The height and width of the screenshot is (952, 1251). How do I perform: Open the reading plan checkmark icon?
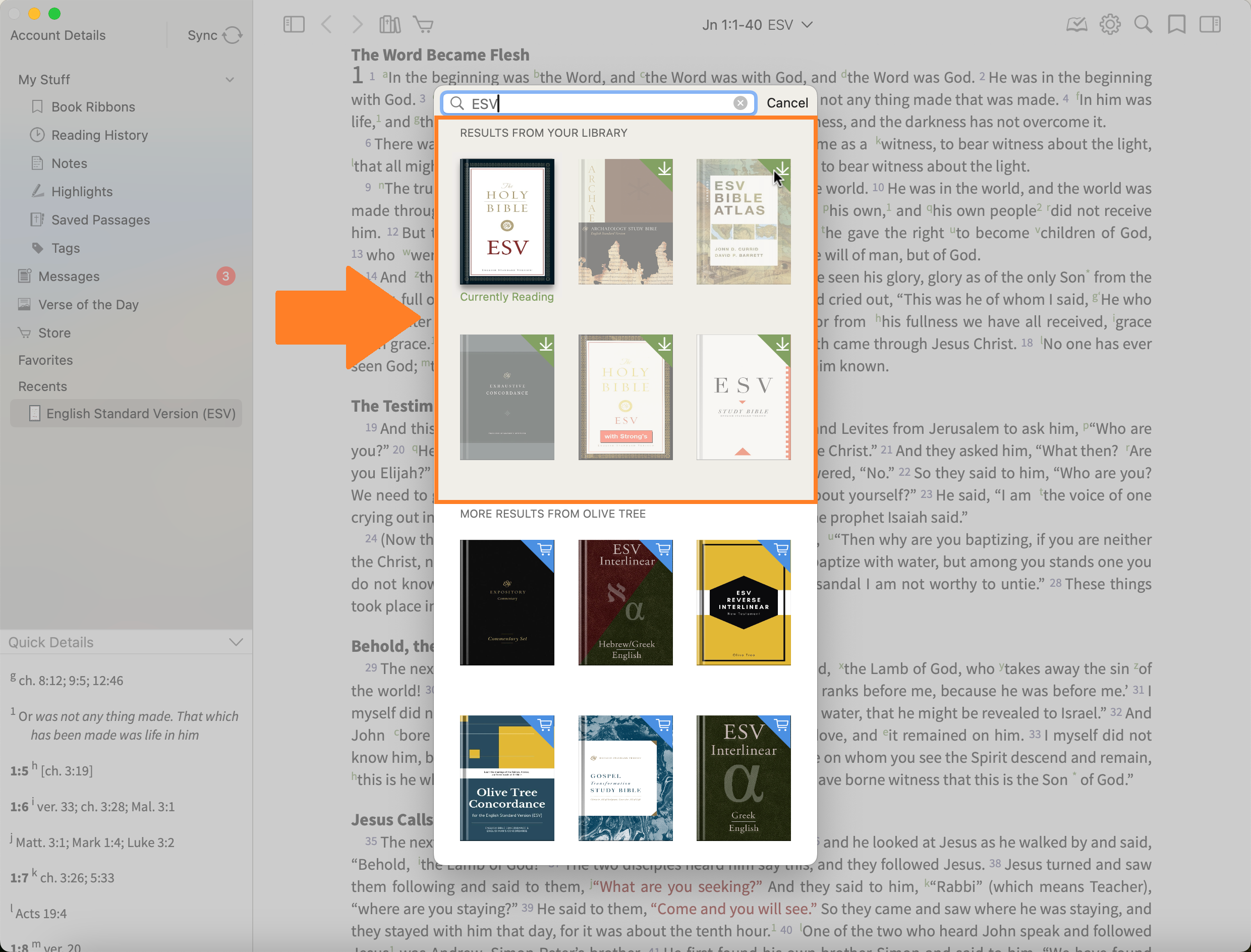[1076, 24]
